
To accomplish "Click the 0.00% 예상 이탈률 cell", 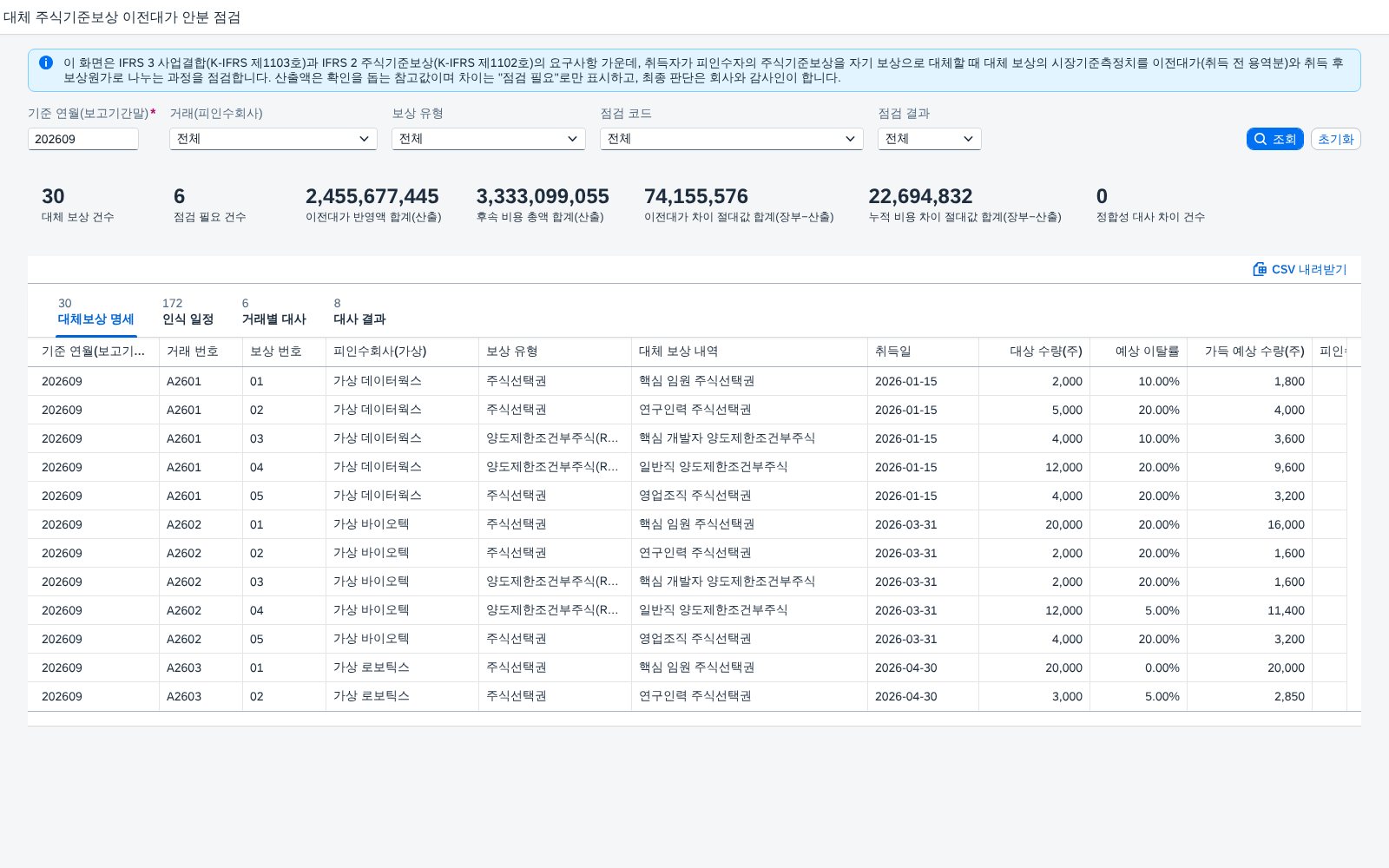I will pos(1139,667).
